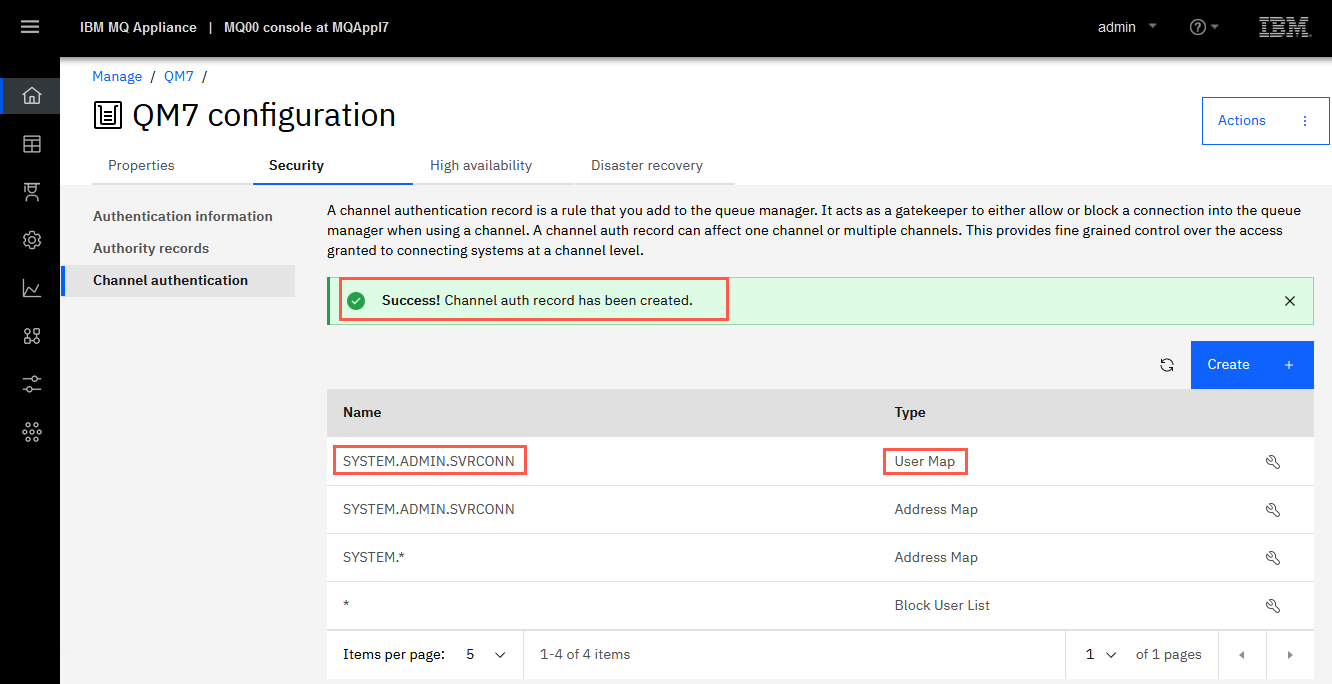Open Authentication information section

(183, 216)
